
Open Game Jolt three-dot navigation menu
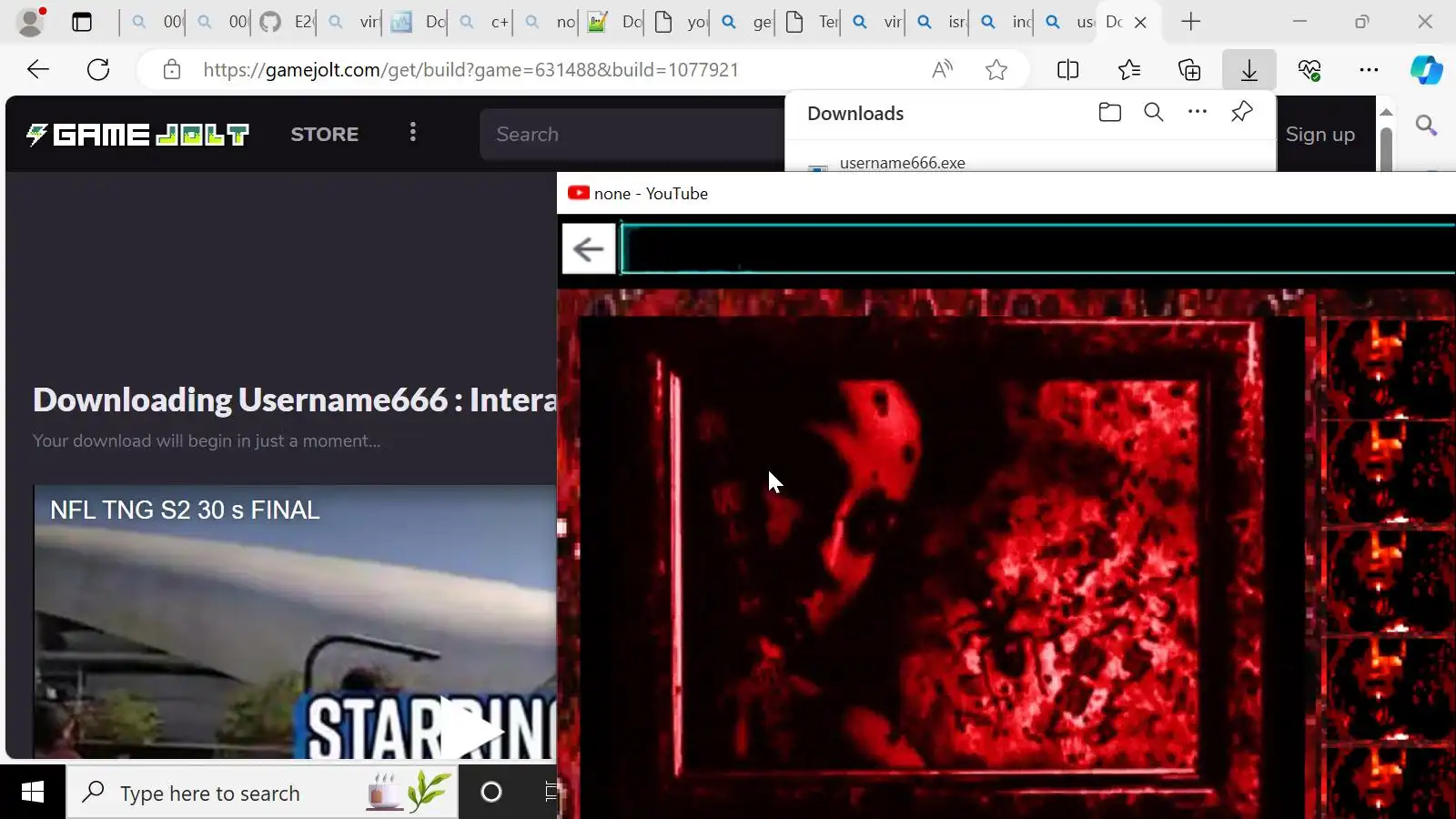(x=413, y=133)
